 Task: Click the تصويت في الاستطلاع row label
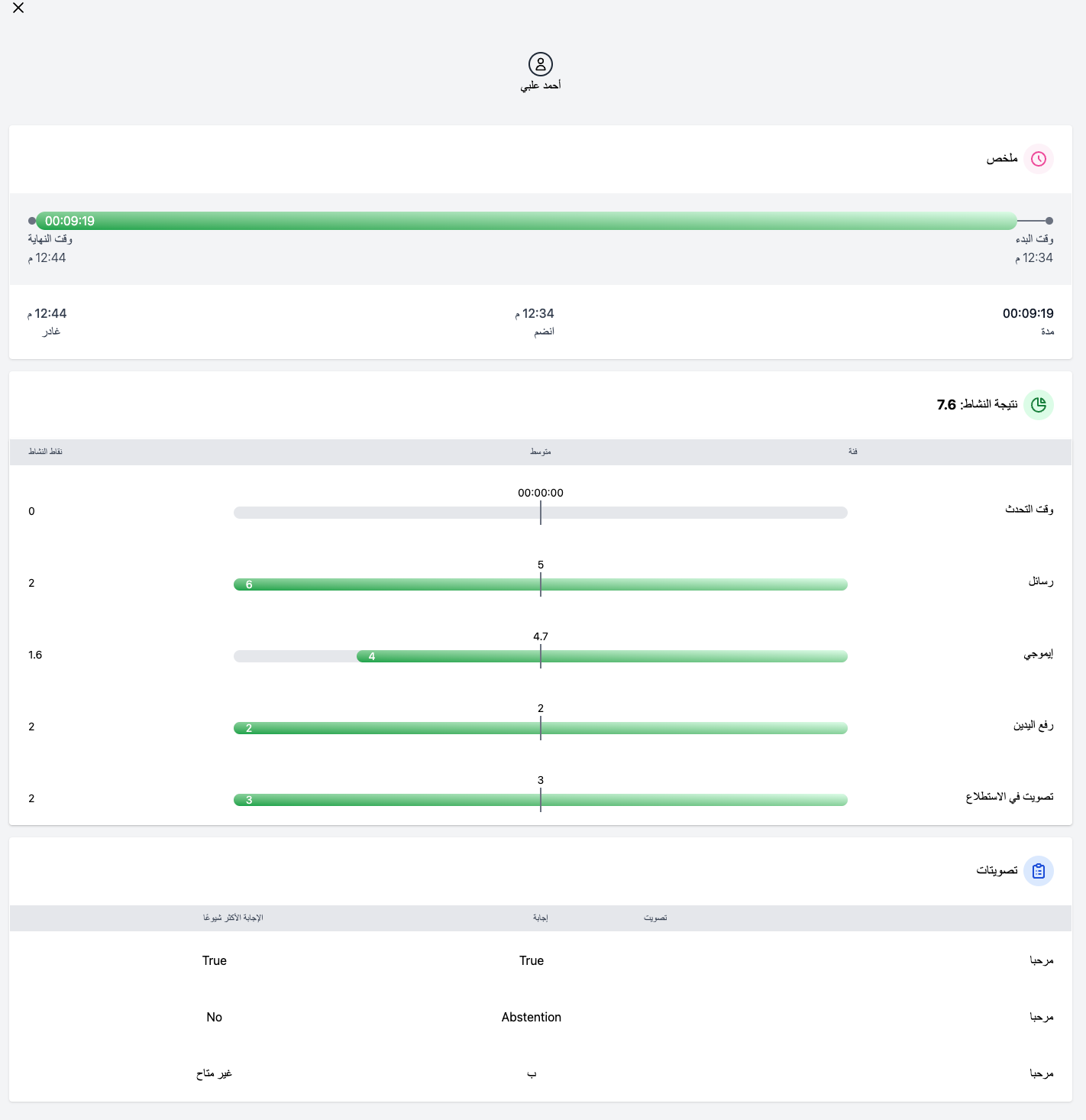[x=1010, y=797]
